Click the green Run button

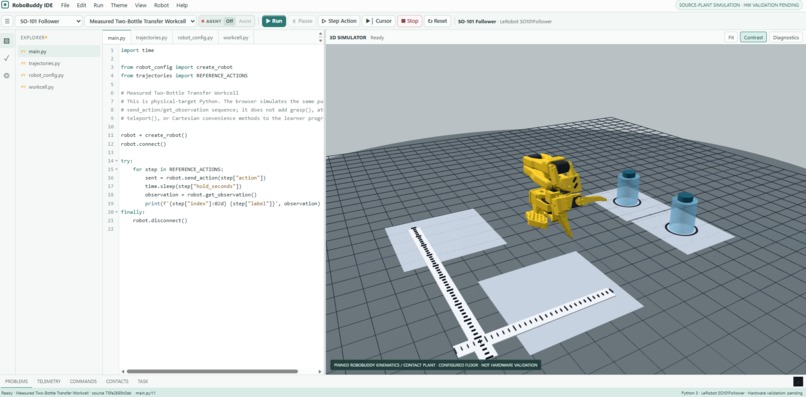pyautogui.click(x=274, y=21)
